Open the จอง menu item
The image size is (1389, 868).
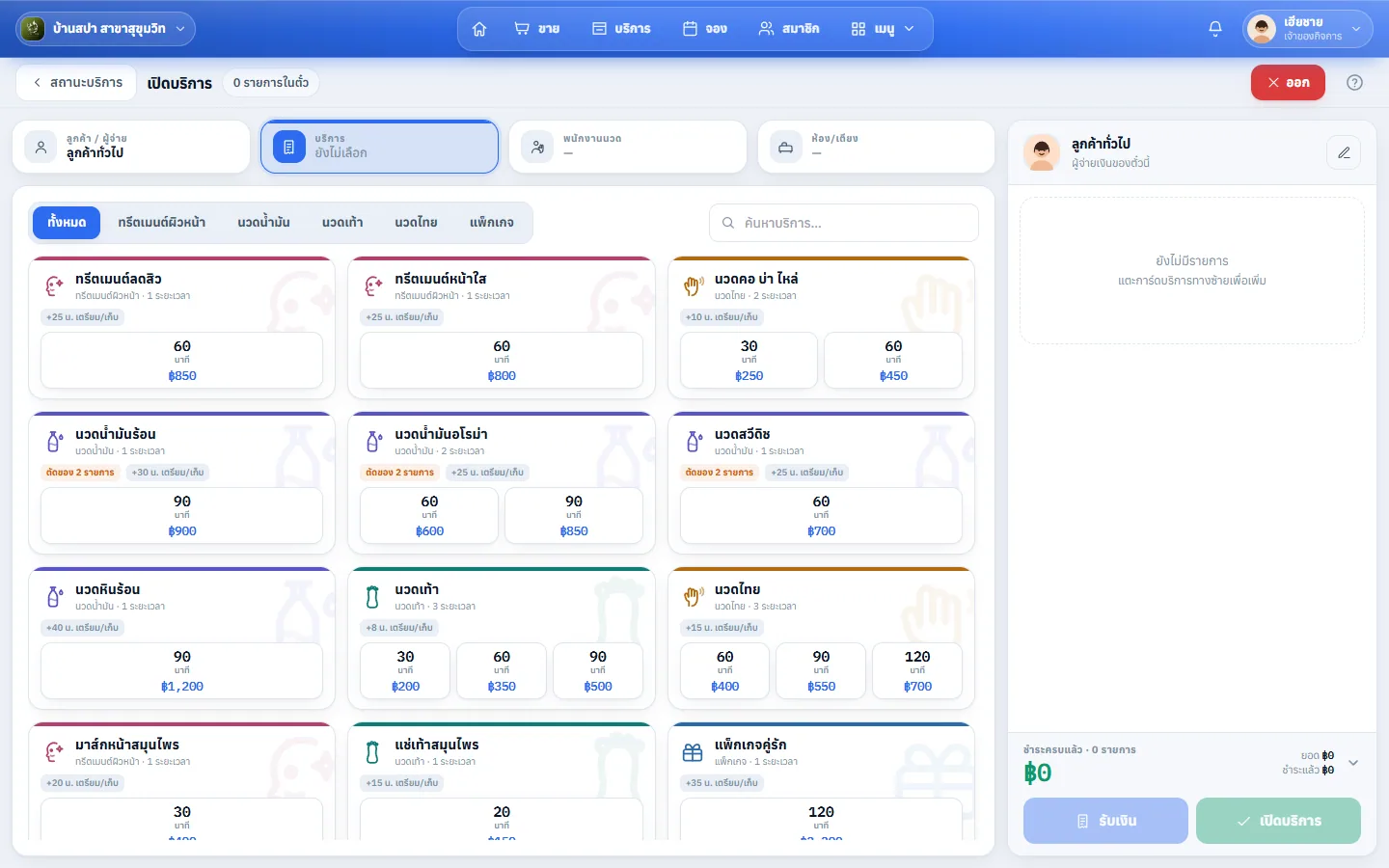point(705,29)
